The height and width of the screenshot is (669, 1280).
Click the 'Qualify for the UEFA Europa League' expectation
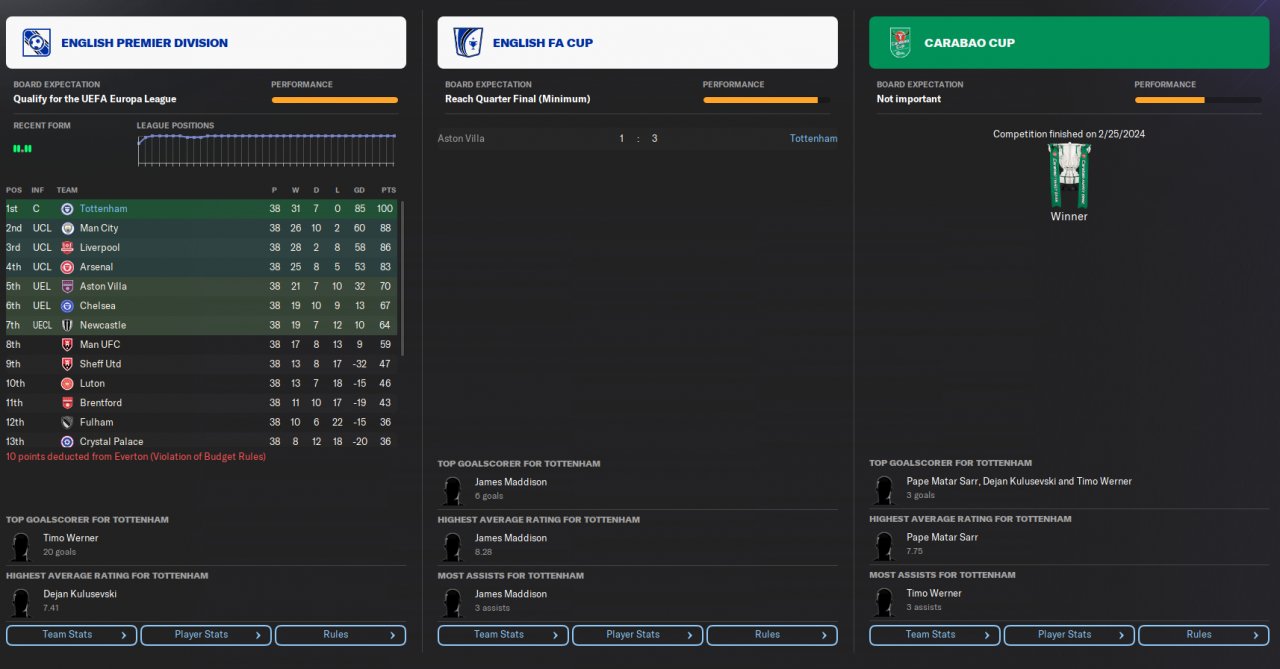[95, 99]
